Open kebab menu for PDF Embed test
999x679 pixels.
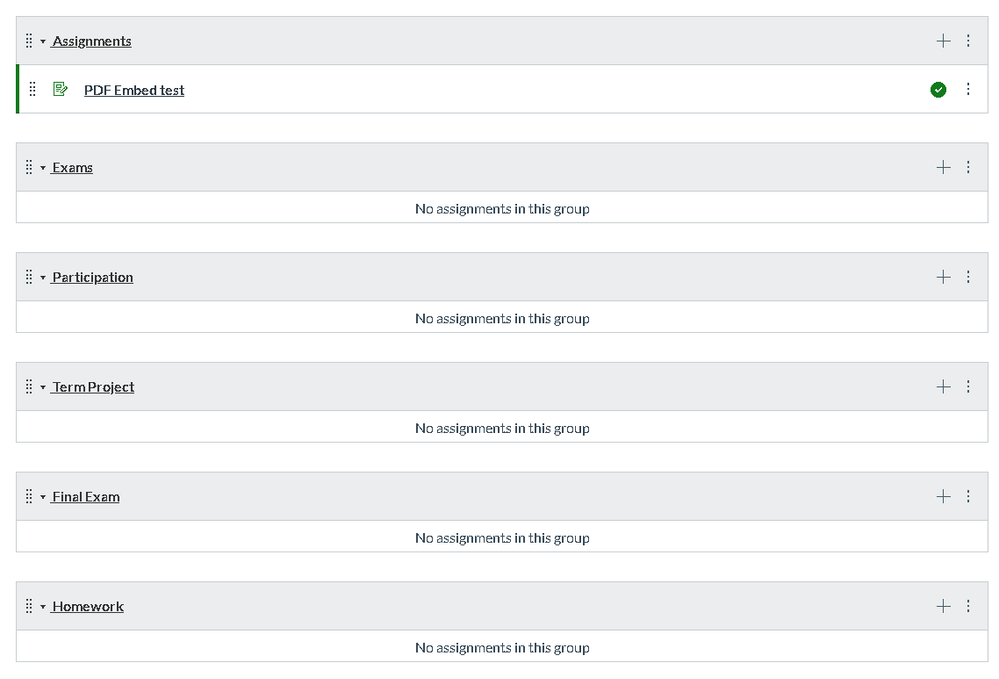point(968,90)
